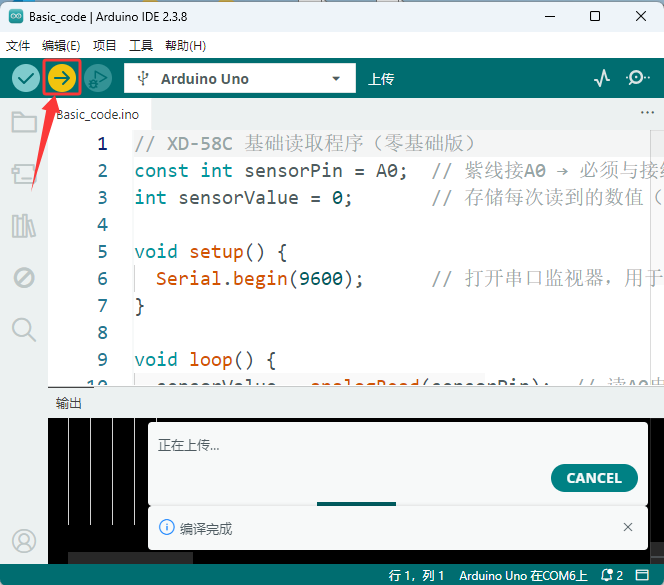The height and width of the screenshot is (585, 664).
Task: Click the 正在上传... message text
Action: (x=188, y=445)
